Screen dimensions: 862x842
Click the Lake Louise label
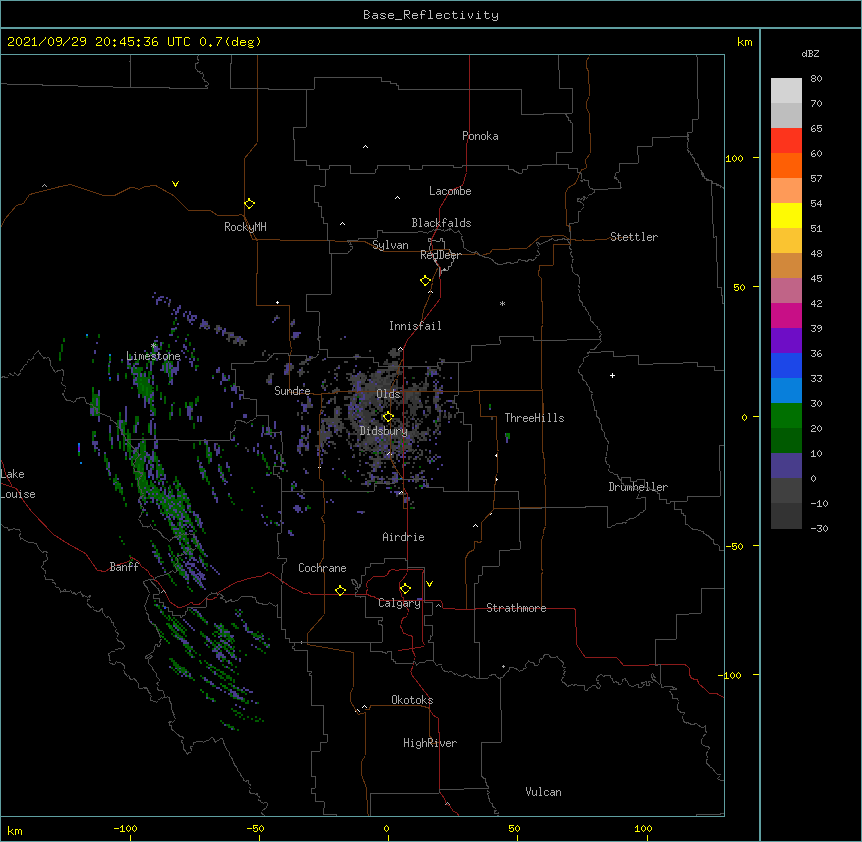pos(18,484)
